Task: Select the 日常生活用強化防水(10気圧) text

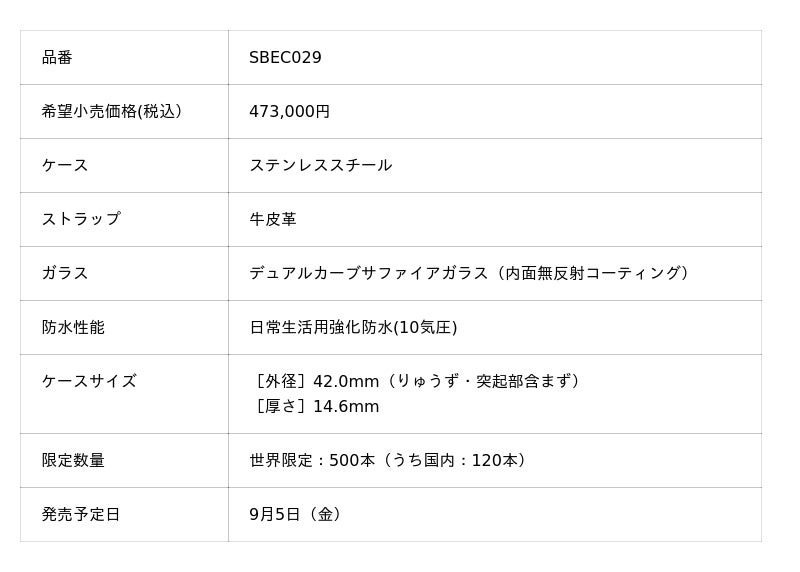Action: pos(353,328)
